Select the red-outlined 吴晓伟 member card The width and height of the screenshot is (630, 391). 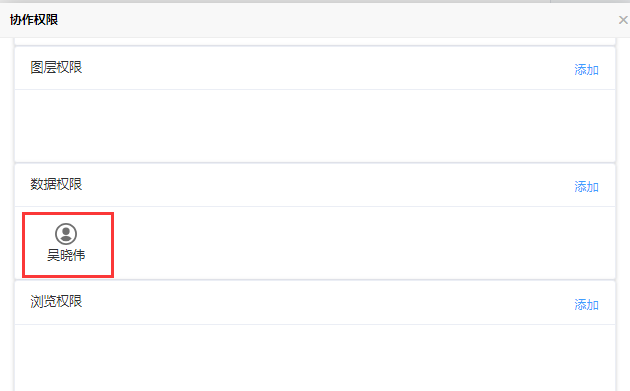[x=68, y=245]
